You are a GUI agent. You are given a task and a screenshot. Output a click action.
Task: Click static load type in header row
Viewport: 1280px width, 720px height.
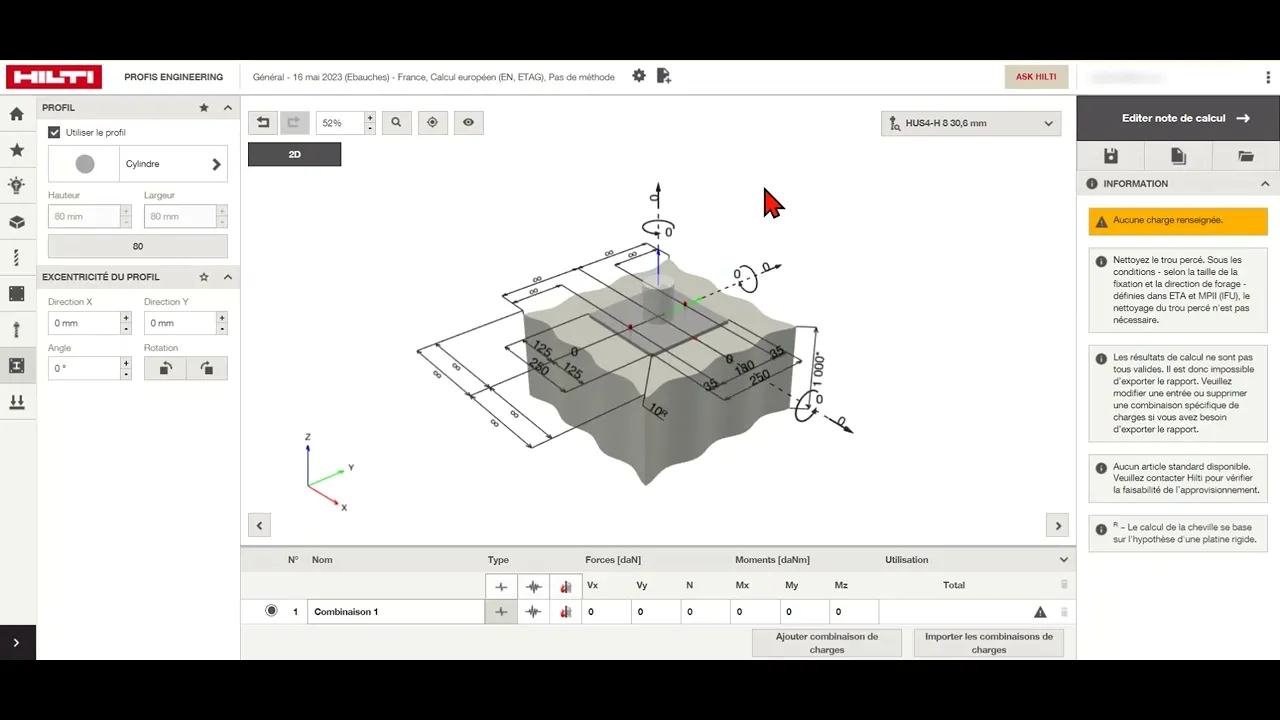pyautogui.click(x=502, y=586)
